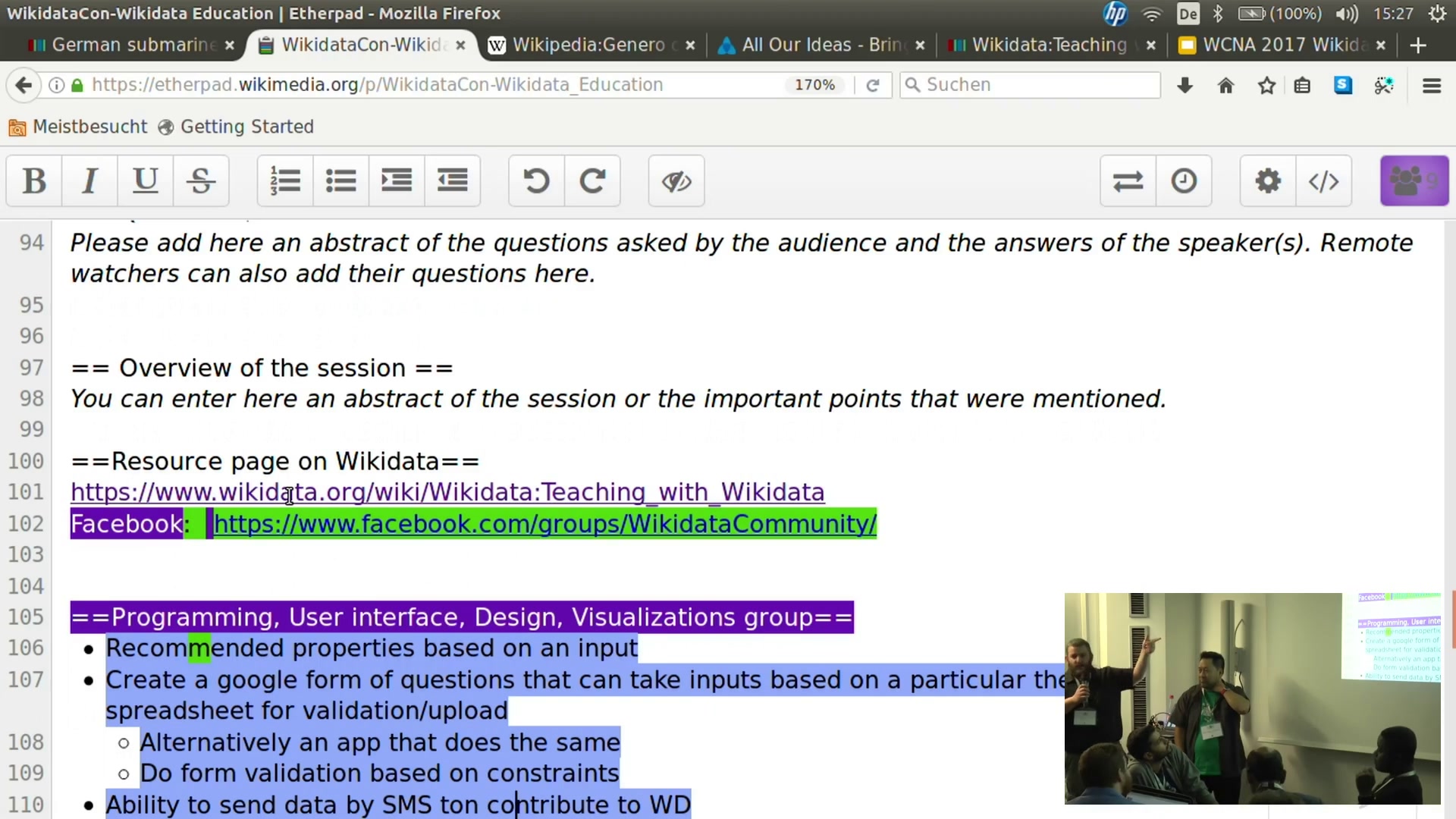The height and width of the screenshot is (819, 1456).
Task: Click 'Do form validation based on constraints'
Action: tap(380, 773)
